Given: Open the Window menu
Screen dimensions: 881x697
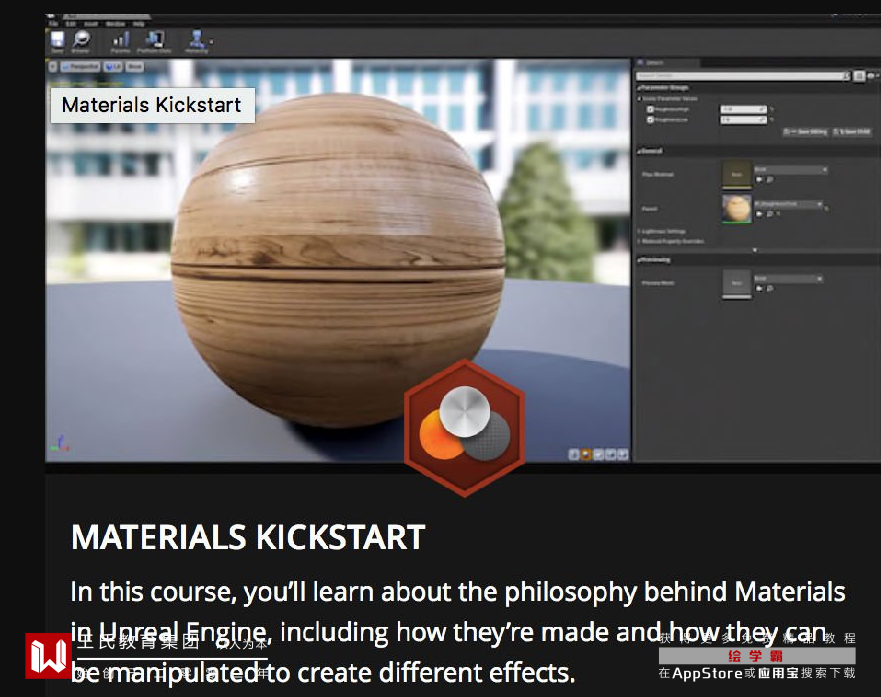Looking at the screenshot, I should [115, 24].
